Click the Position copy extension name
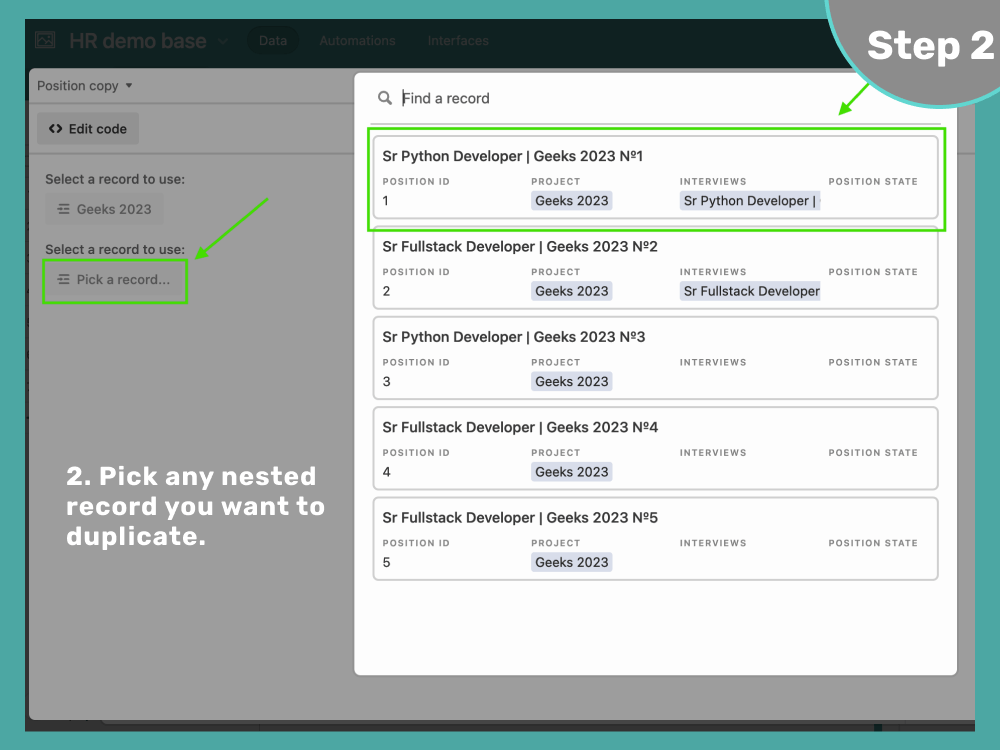 [78, 85]
